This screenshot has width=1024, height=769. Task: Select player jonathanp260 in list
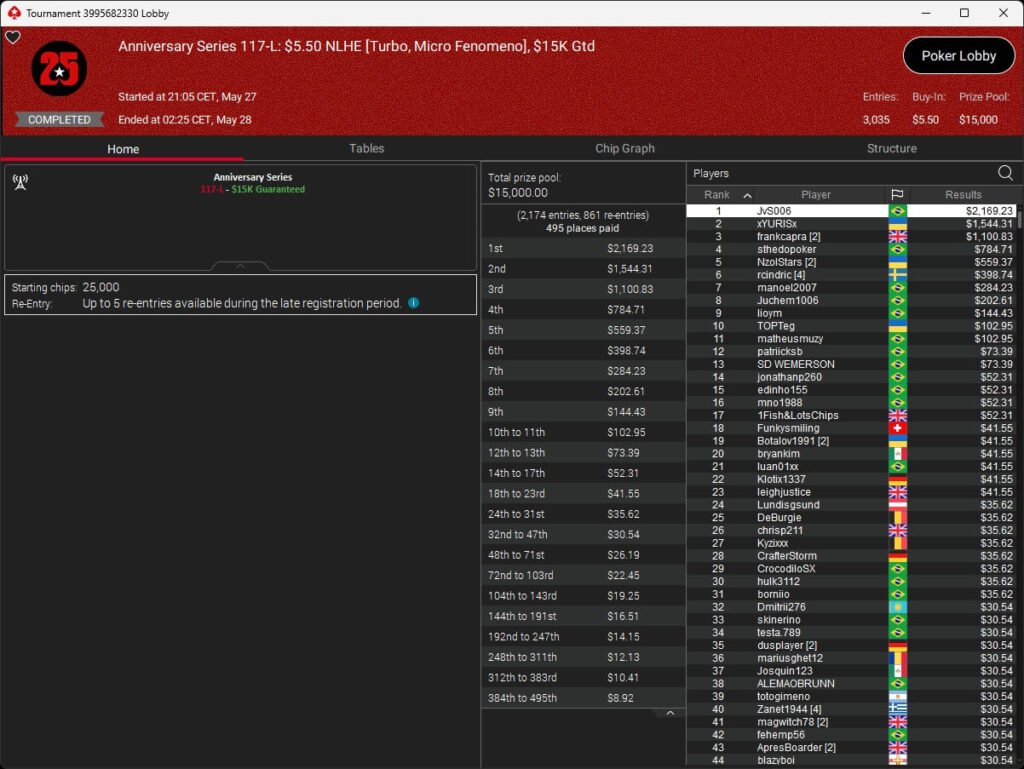[x=852, y=377]
